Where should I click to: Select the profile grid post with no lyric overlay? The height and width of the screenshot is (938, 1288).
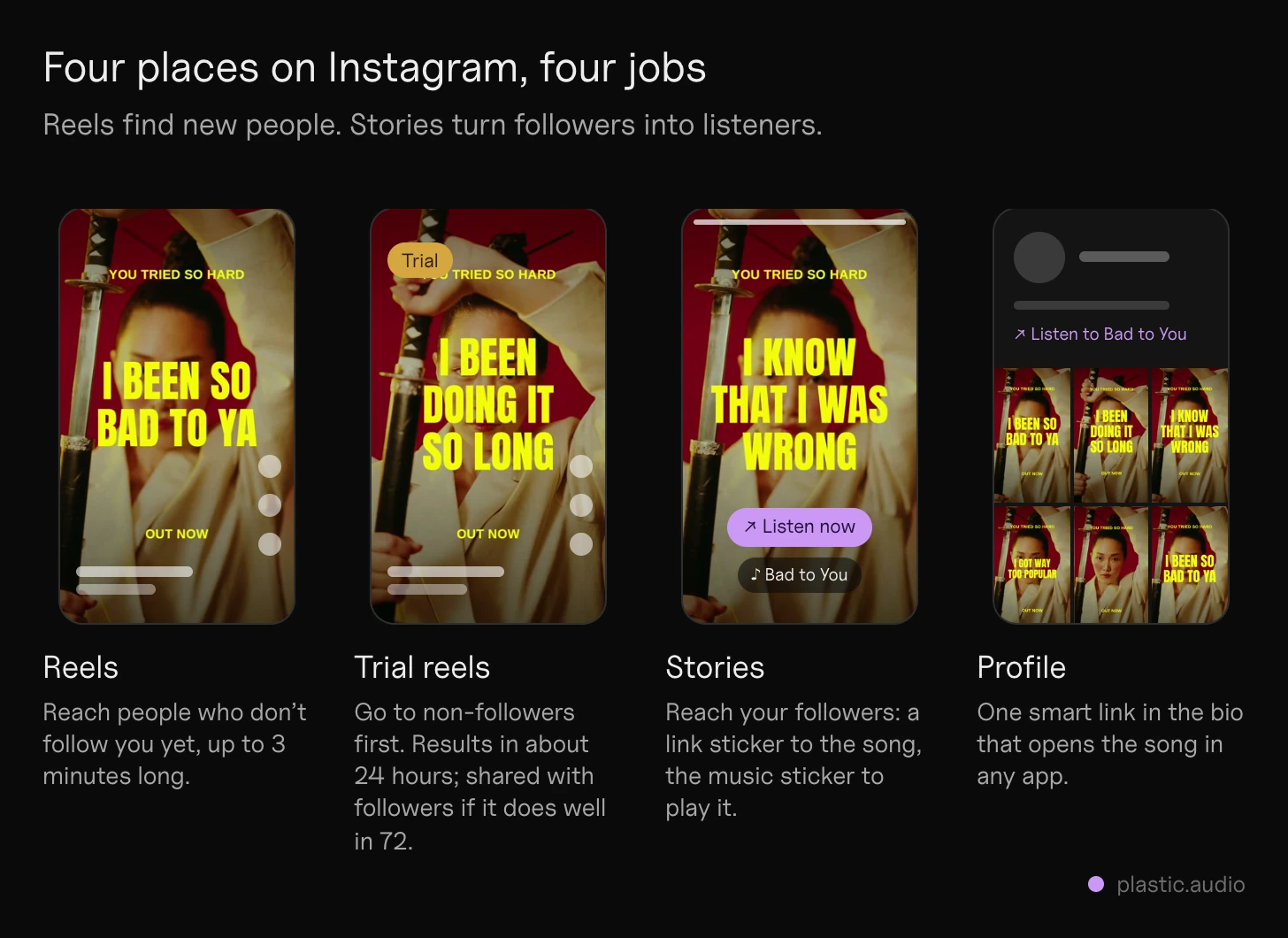click(x=1111, y=565)
